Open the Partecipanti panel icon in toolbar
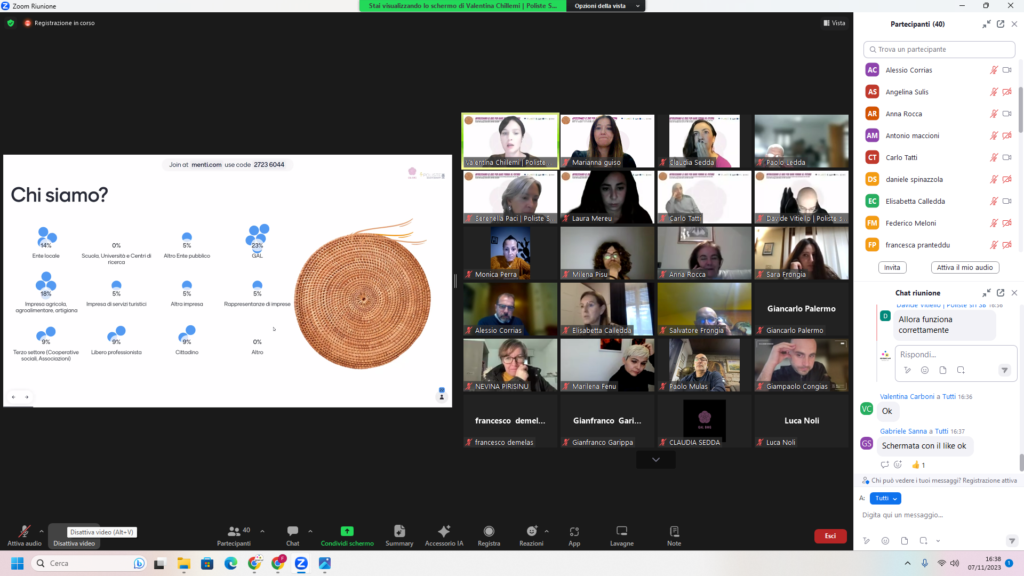The height and width of the screenshot is (576, 1024). click(233, 532)
